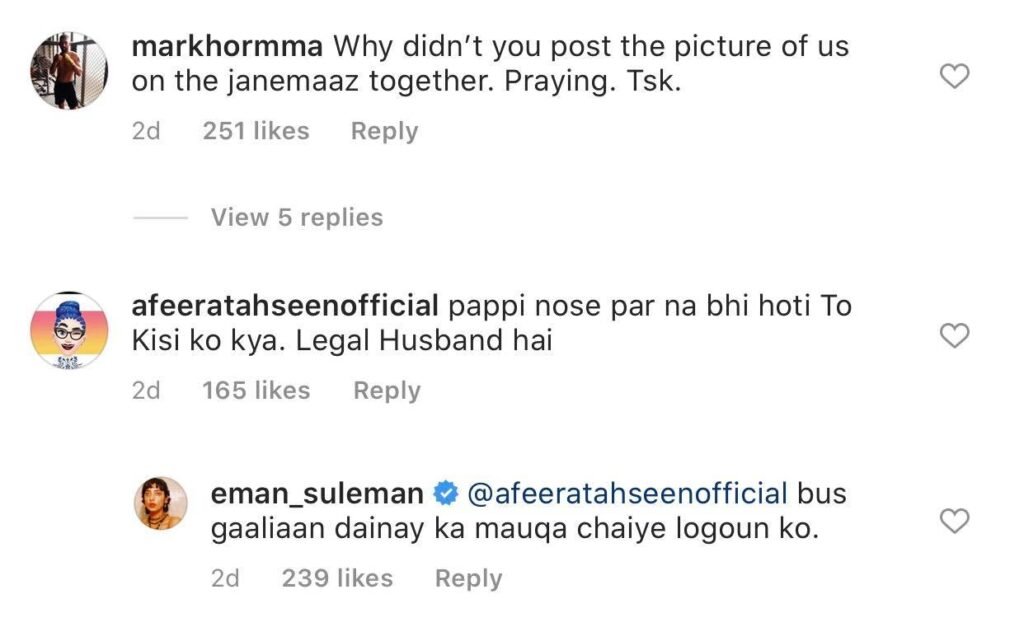Reply to afeeratahseenofficial's comment

[387, 391]
